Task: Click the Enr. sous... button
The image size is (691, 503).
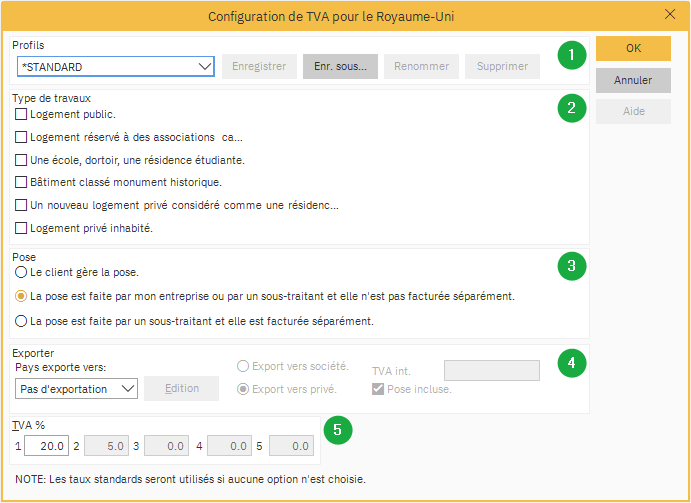Action: coord(340,67)
